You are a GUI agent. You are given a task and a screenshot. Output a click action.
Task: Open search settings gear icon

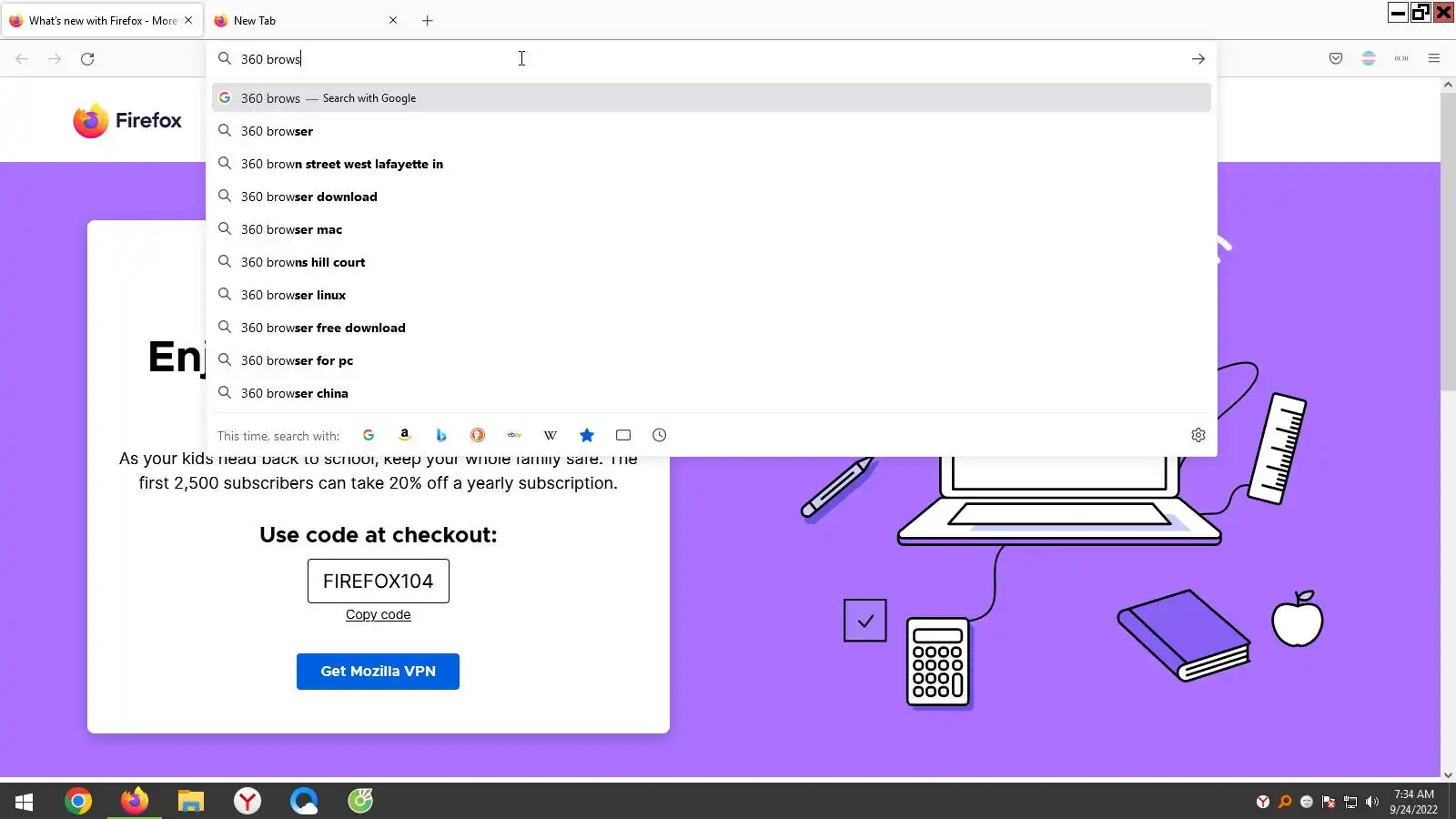(x=1198, y=435)
